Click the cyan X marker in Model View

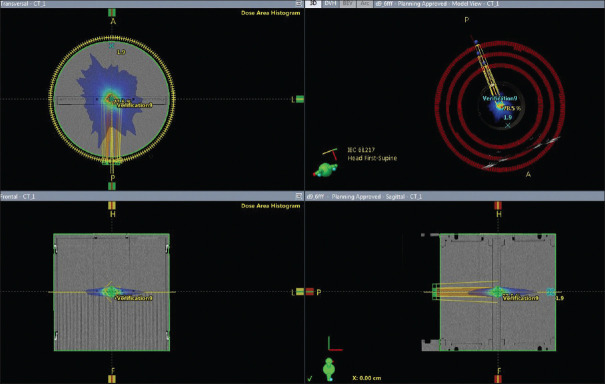point(508,125)
